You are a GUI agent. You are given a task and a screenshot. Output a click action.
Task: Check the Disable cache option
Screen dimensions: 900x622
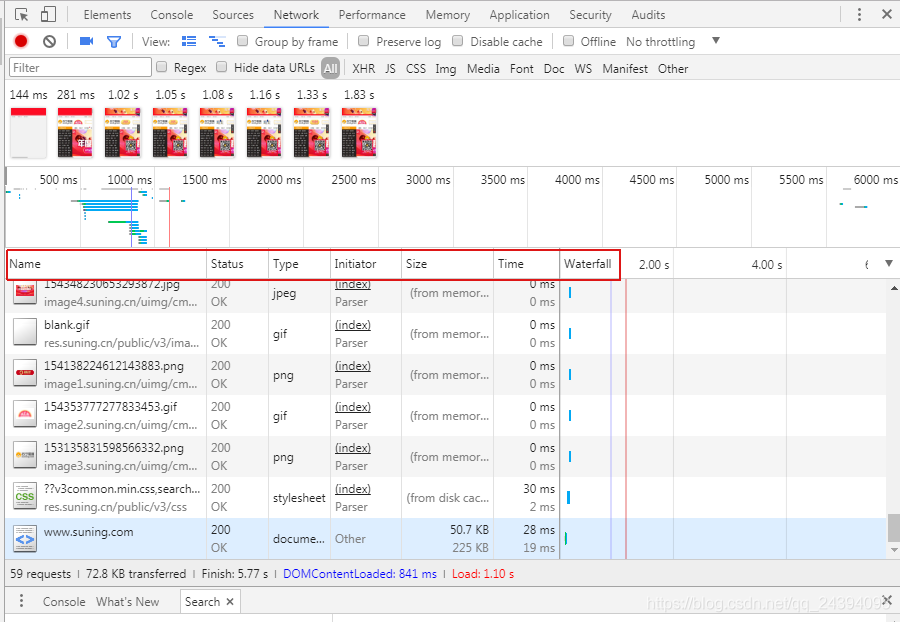tap(457, 41)
